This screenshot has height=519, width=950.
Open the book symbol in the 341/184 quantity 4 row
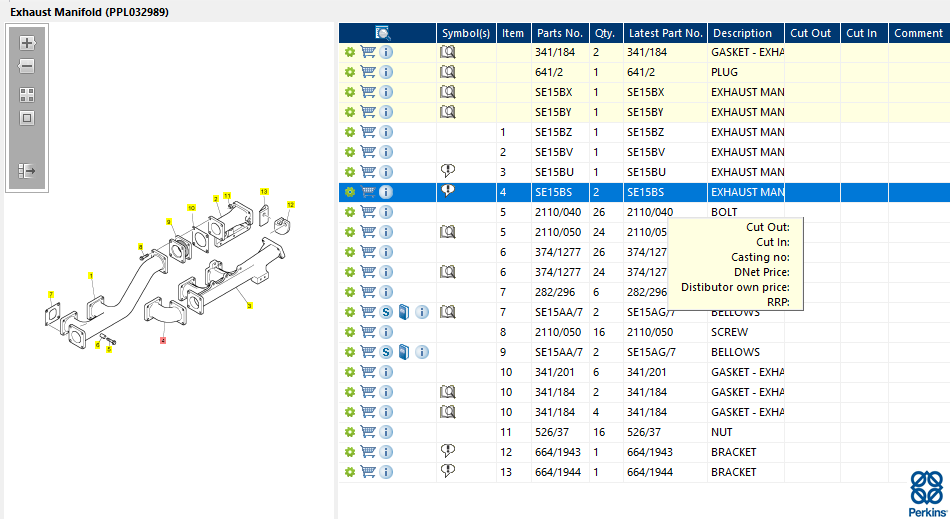(448, 412)
